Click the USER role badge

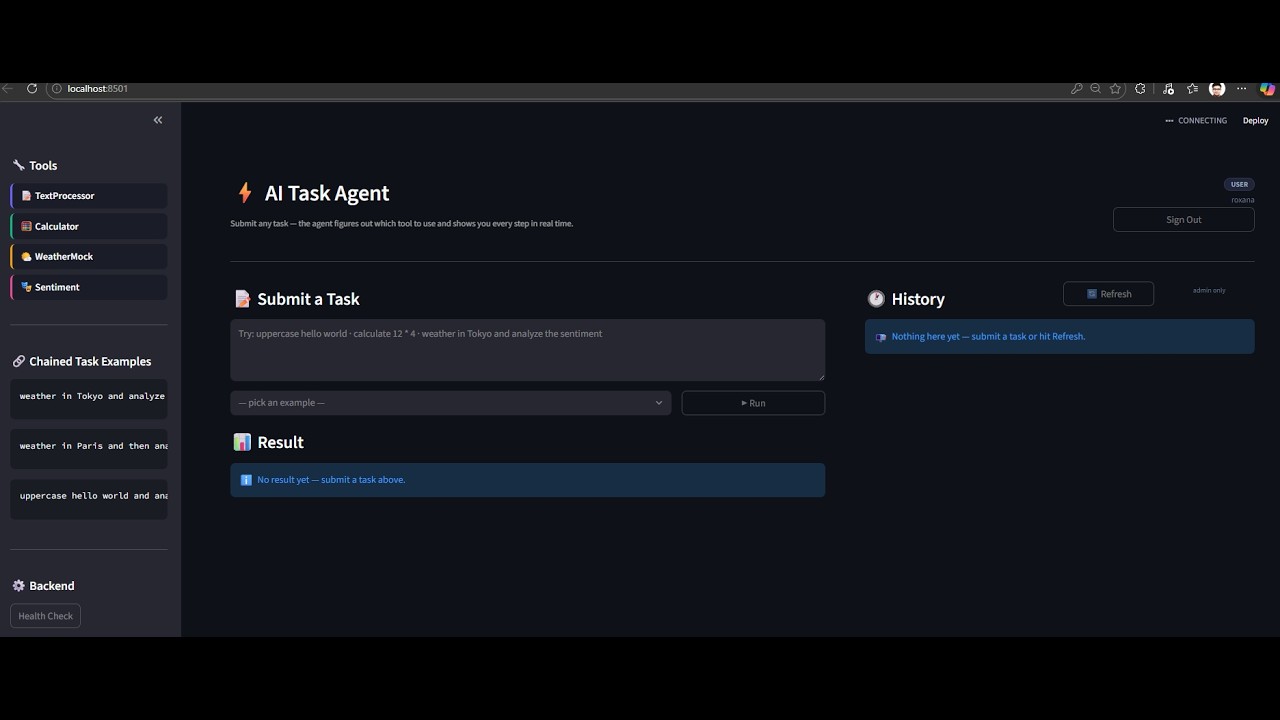[x=1239, y=184]
